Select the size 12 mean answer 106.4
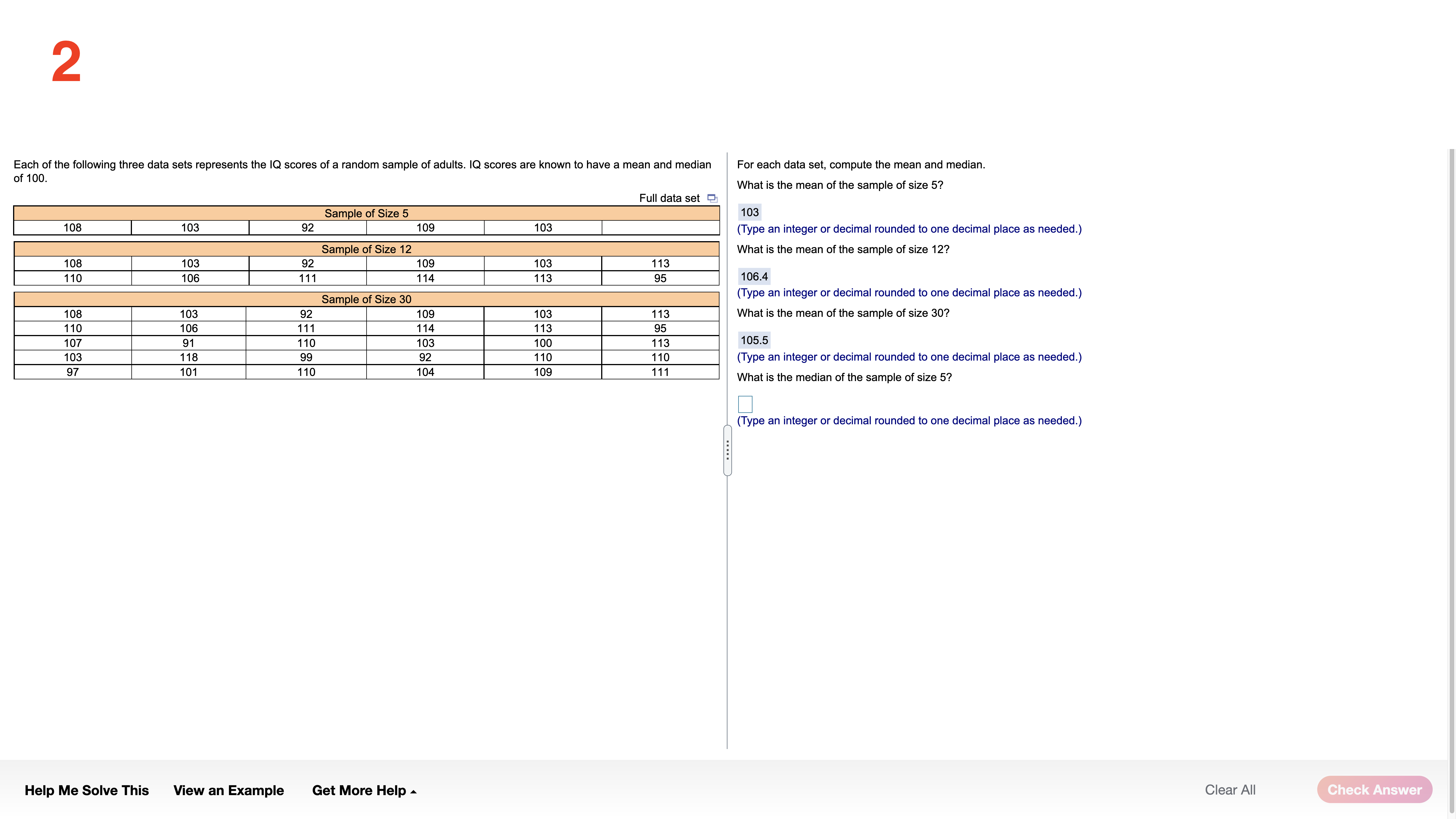This screenshot has height=819, width=1456. [754, 276]
